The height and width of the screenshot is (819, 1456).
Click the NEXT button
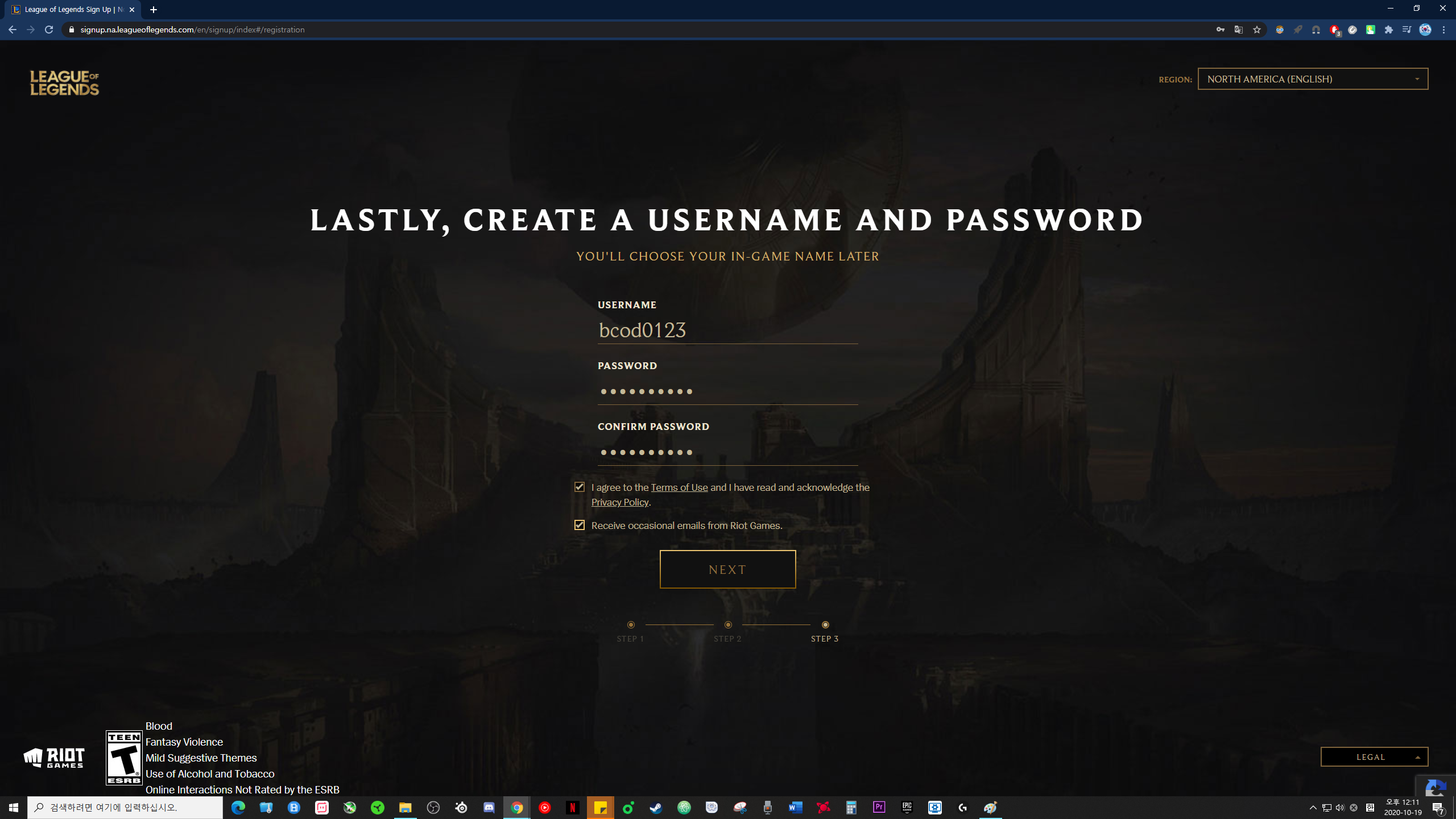pyautogui.click(x=727, y=569)
